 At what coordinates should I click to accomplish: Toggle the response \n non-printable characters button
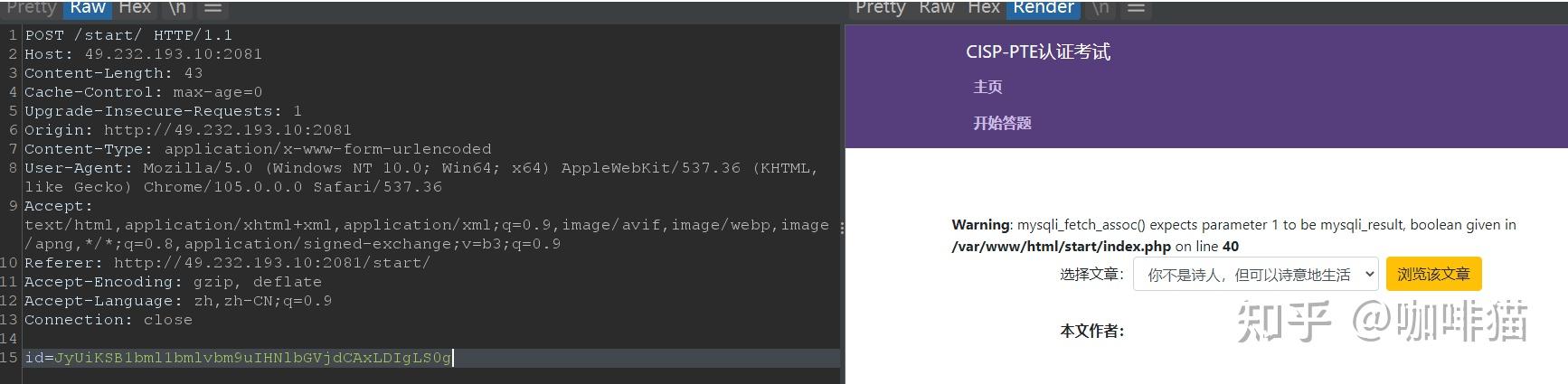[x=1100, y=8]
